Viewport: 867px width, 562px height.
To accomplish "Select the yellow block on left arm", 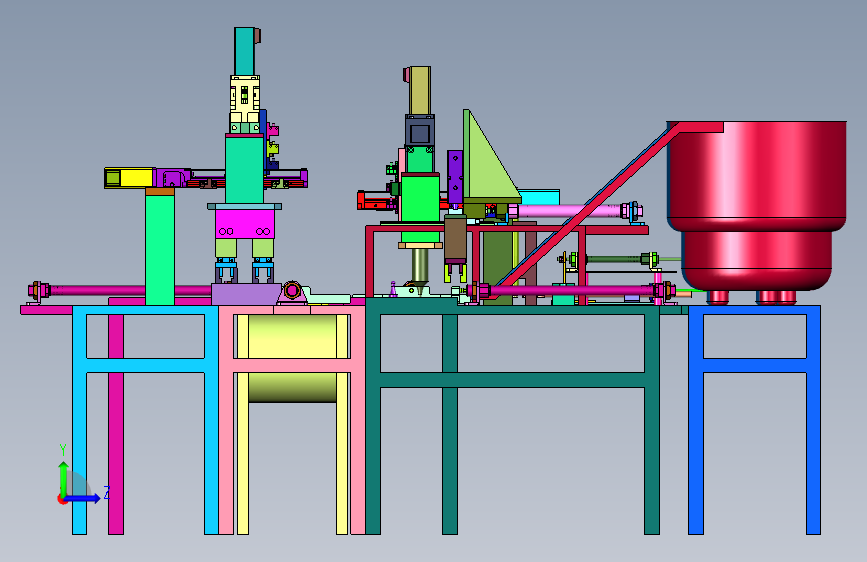I will (x=136, y=178).
